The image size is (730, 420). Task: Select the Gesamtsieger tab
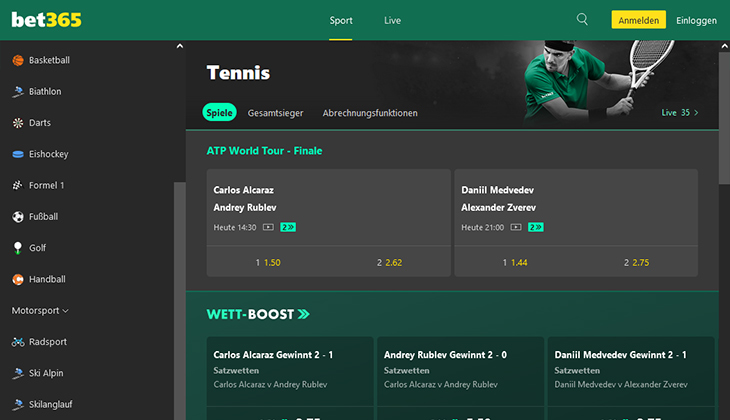tap(275, 113)
